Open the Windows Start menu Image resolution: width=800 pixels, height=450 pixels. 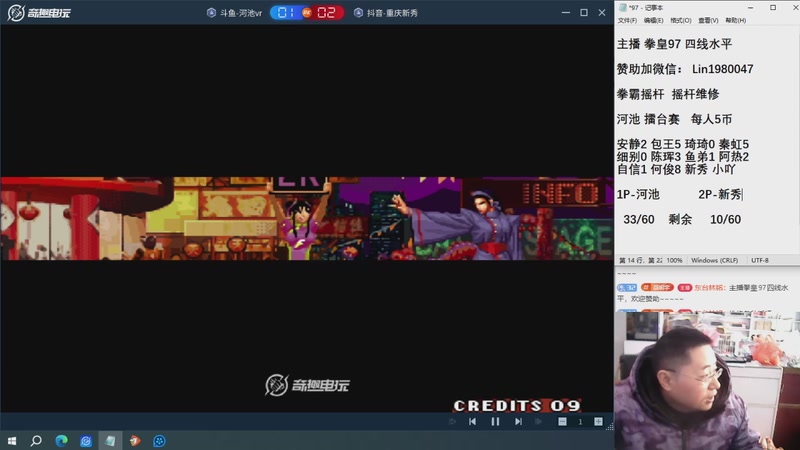click(x=12, y=440)
